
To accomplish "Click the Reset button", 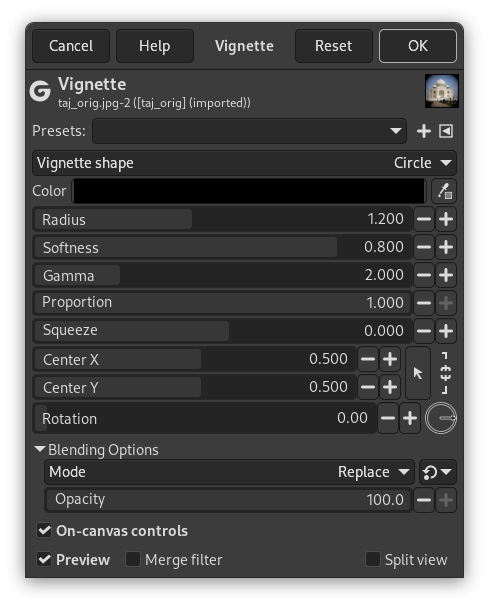I will (334, 46).
